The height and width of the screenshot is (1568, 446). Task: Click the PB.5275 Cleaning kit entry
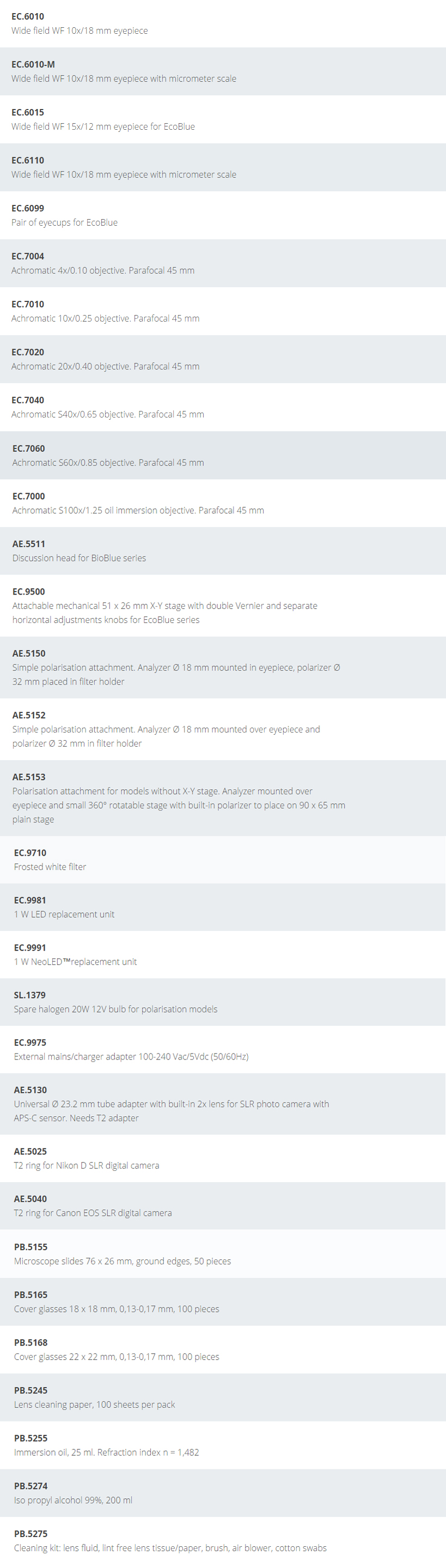223,1542
